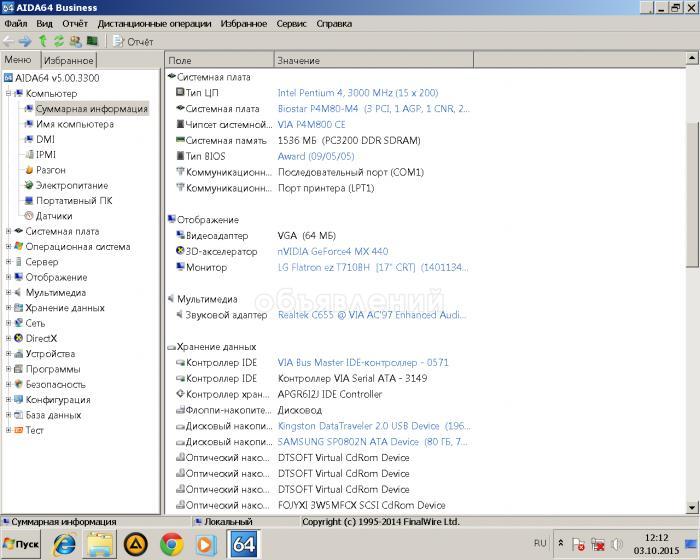The width and height of the screenshot is (700, 560).
Task: Switch to the Избранное tab
Action: (x=69, y=60)
